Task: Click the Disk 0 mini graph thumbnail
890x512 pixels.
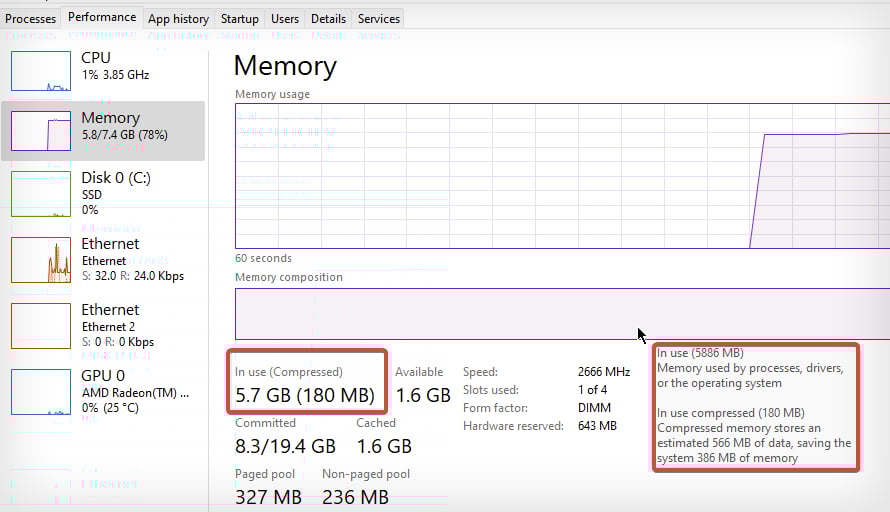Action: point(41,194)
